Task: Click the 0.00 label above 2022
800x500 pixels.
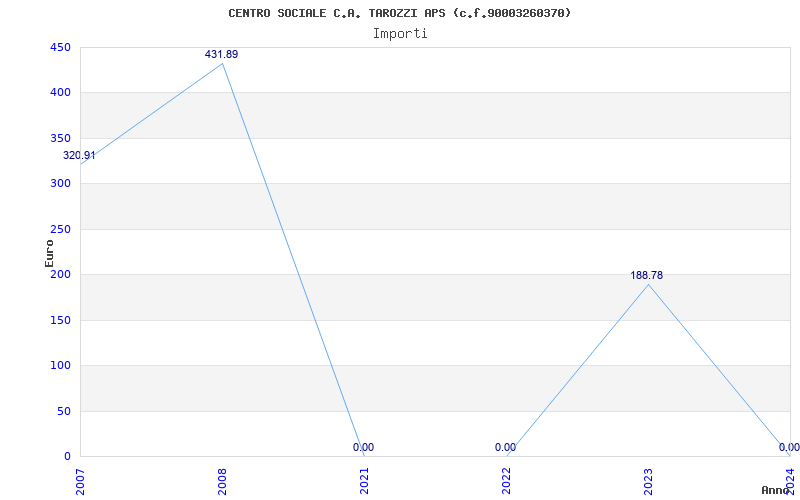Action: point(505,447)
